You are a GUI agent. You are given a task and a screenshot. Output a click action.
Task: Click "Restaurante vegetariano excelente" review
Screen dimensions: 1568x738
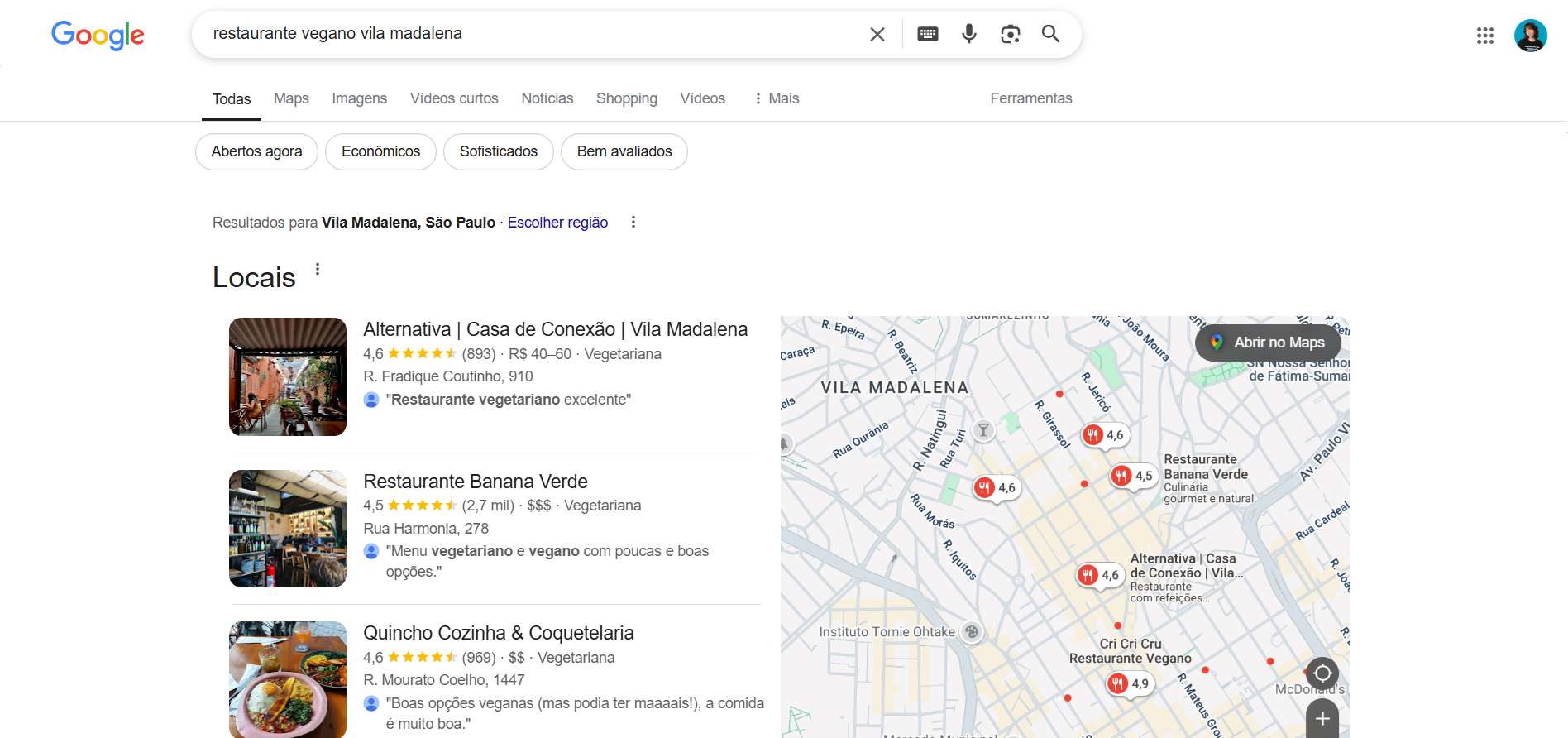(509, 400)
